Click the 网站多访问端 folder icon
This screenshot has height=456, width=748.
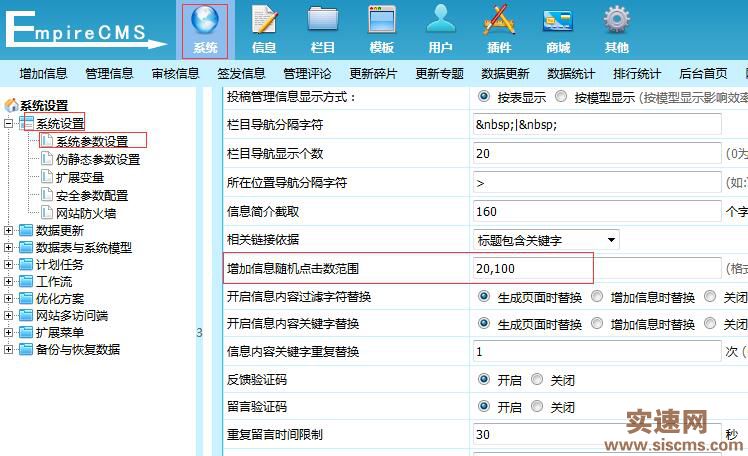pyautogui.click(x=26, y=315)
